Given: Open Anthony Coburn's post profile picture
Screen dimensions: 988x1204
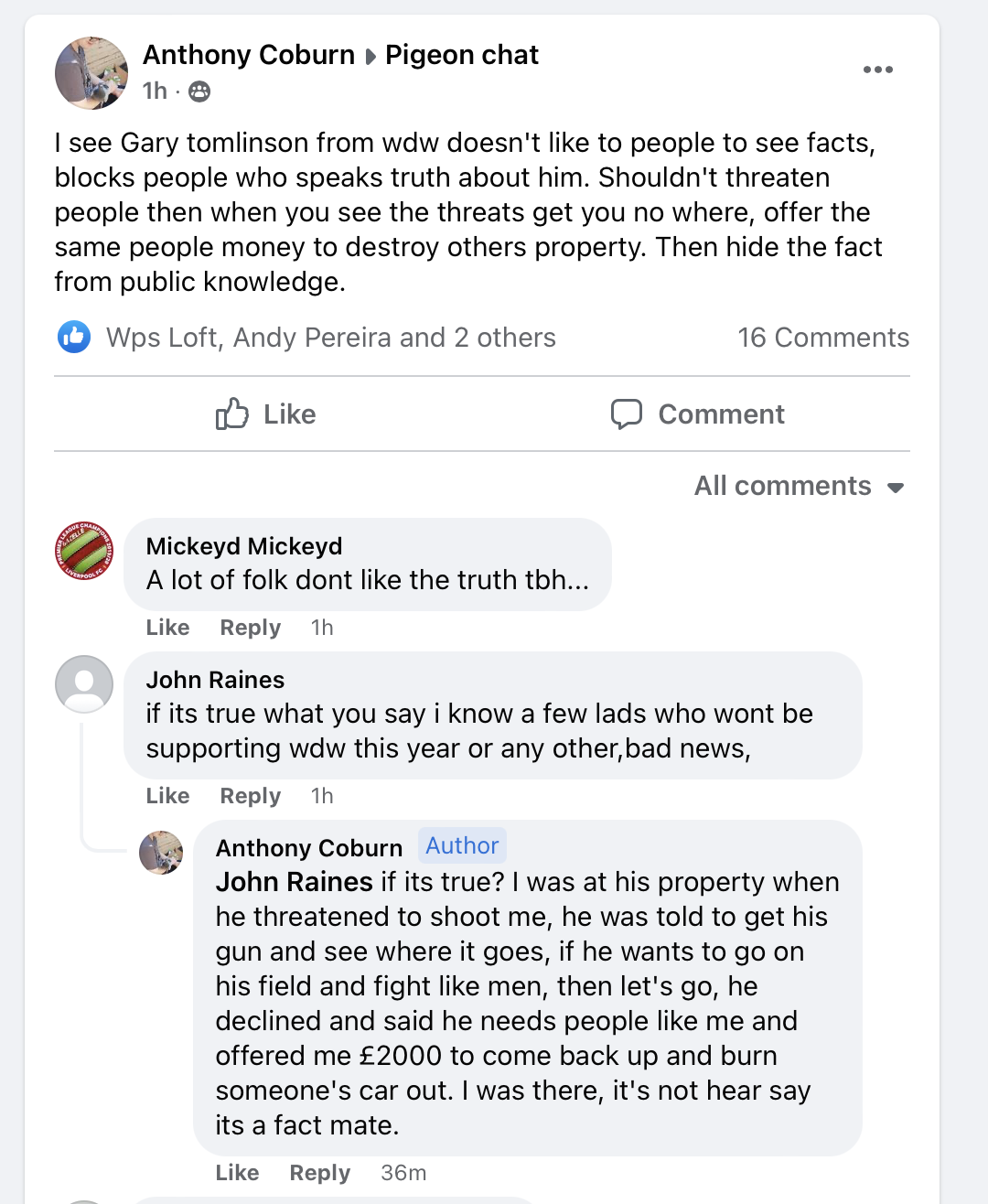Looking at the screenshot, I should coord(91,73).
